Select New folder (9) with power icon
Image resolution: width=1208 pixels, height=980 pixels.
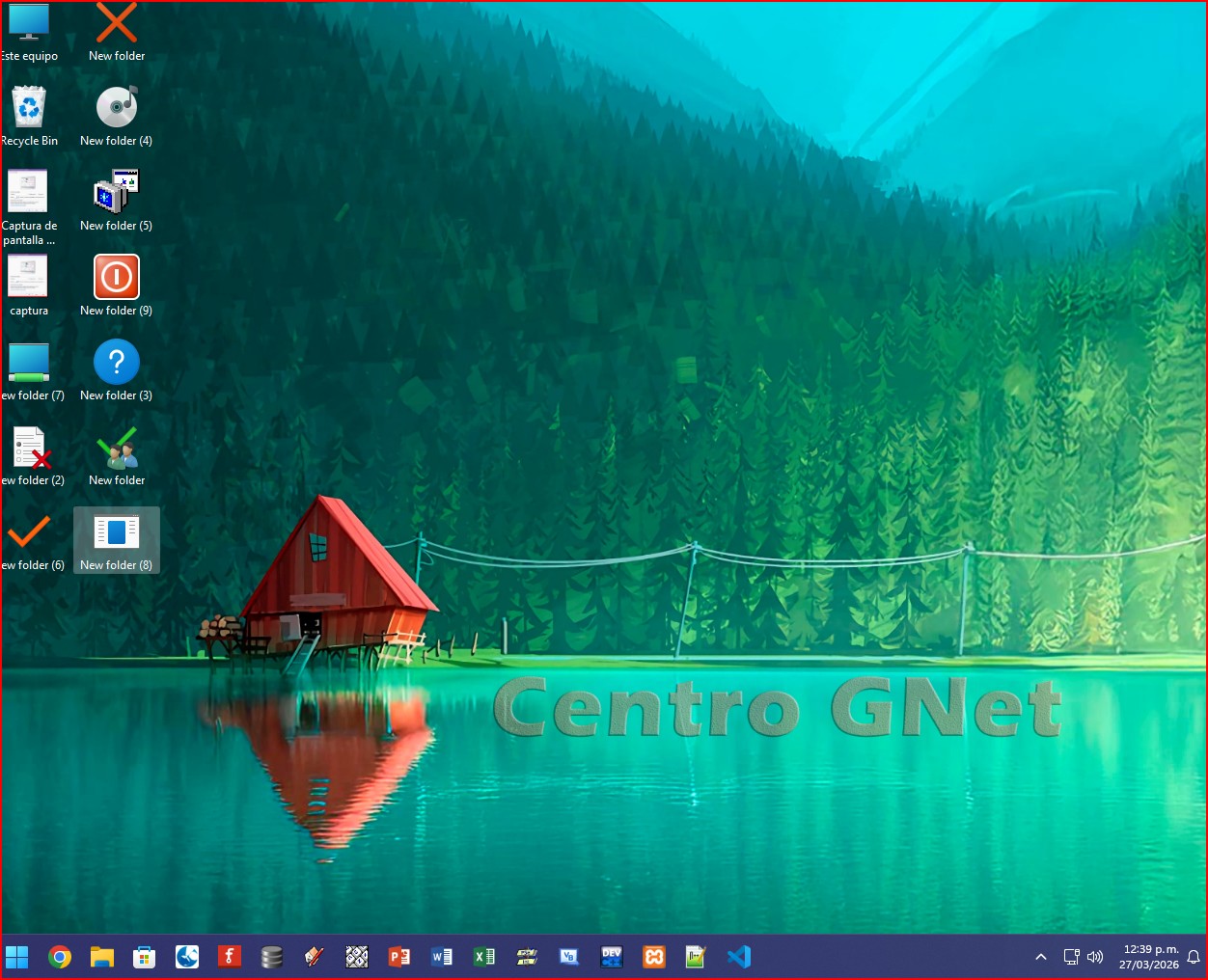117,278
